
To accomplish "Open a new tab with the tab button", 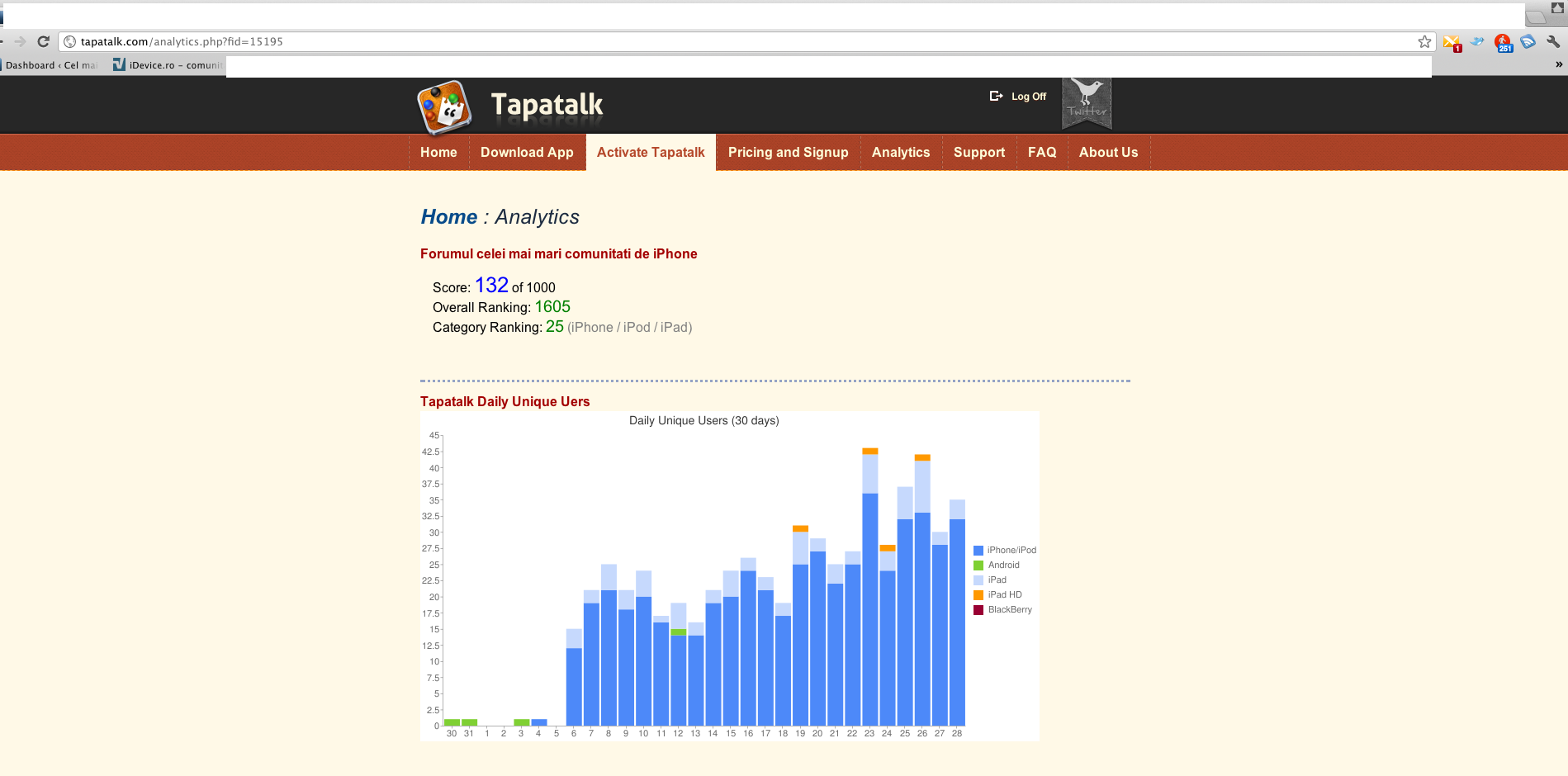I will (1536, 17).
